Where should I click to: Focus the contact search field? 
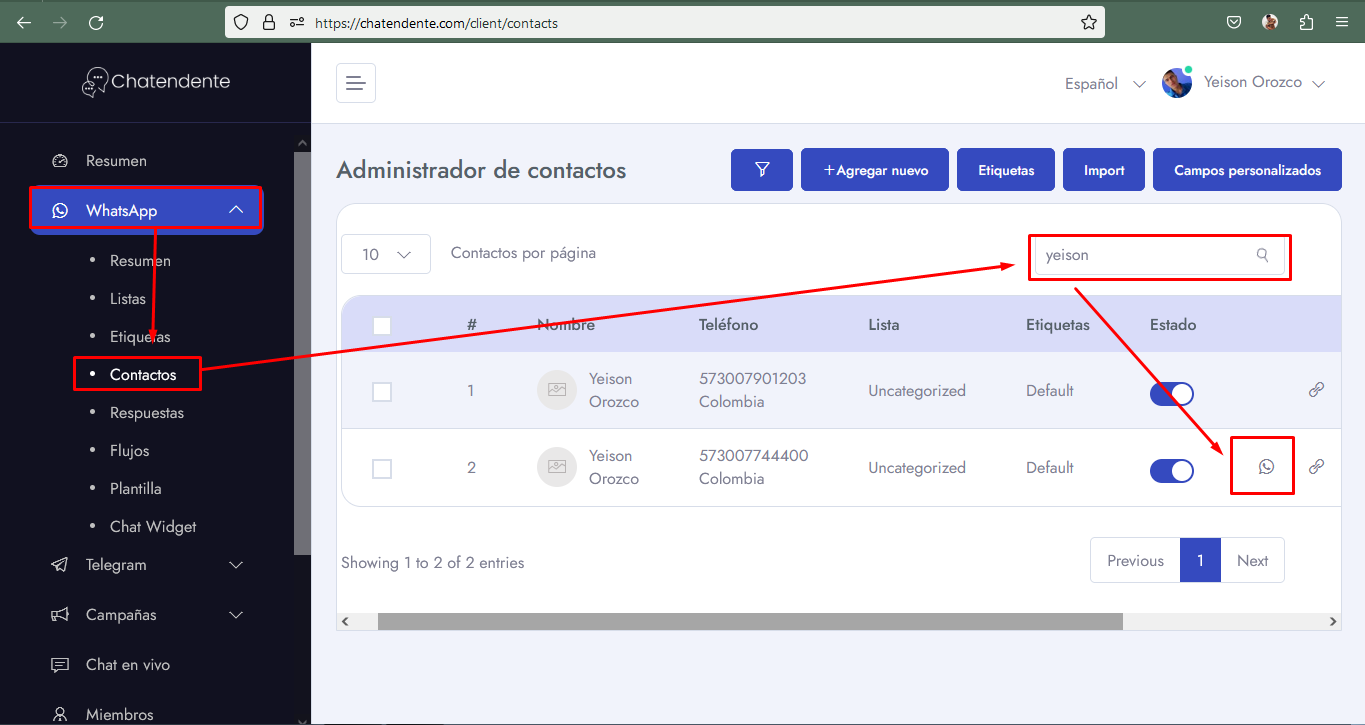click(1160, 255)
